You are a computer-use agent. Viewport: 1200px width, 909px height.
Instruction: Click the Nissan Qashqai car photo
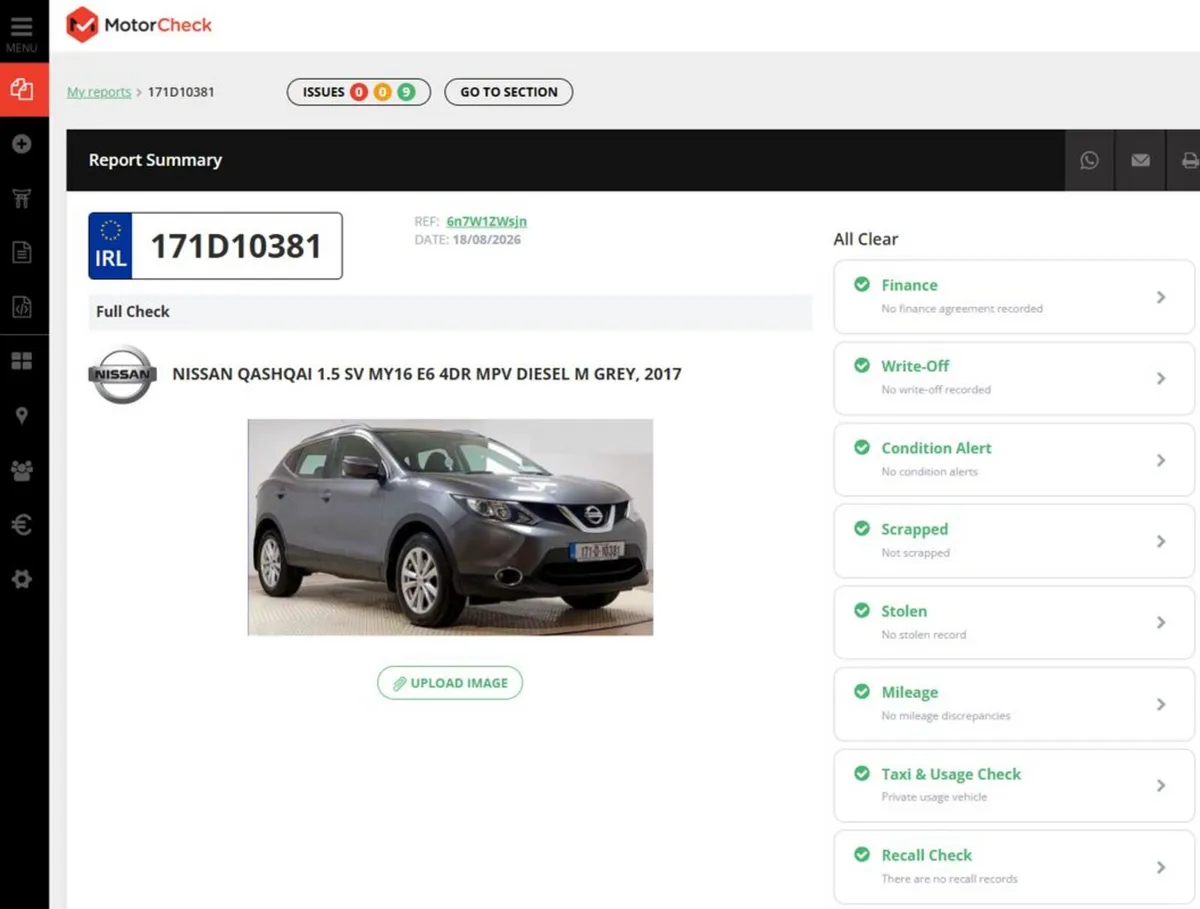click(x=450, y=527)
